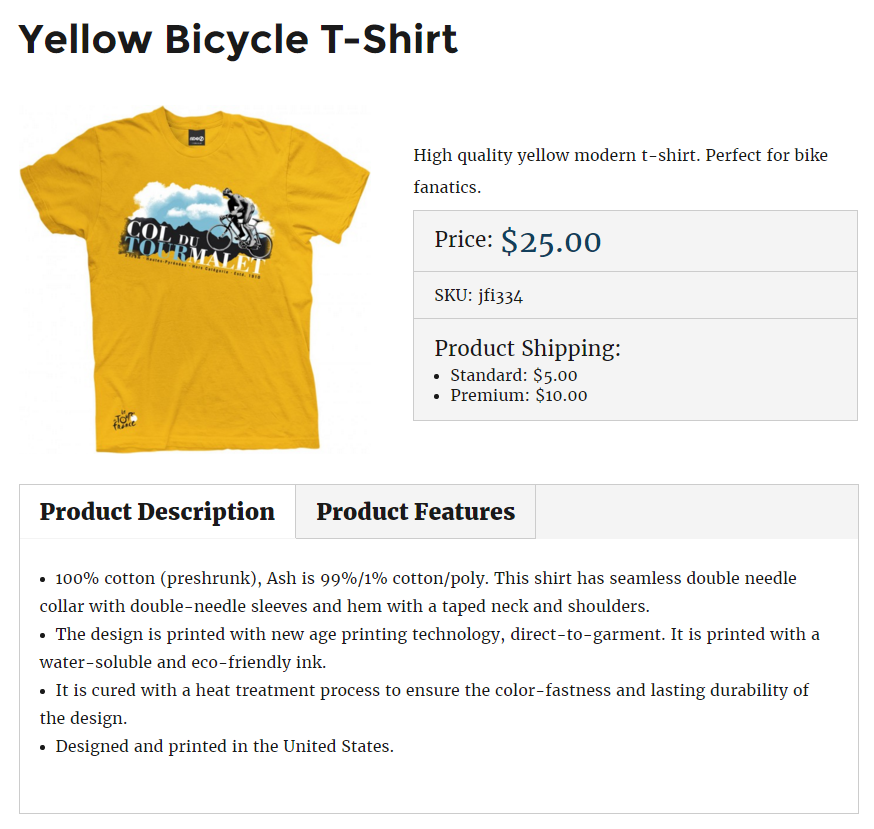
Task: Click the Designed and printed in United States bullet
Action: tap(217, 746)
